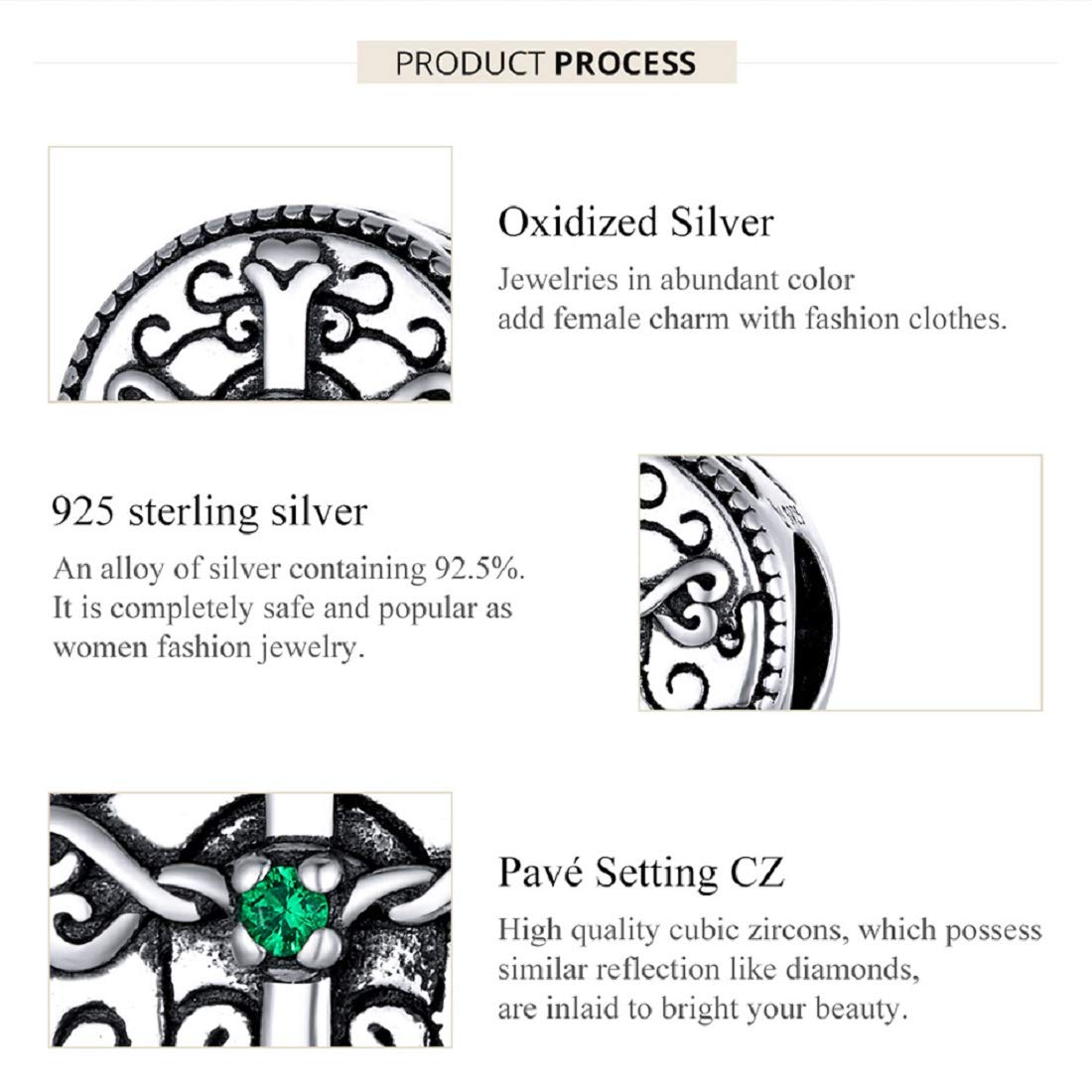The height and width of the screenshot is (1092, 1092).
Task: Click the "High quality cubic zircons" text line
Action: tap(770, 930)
